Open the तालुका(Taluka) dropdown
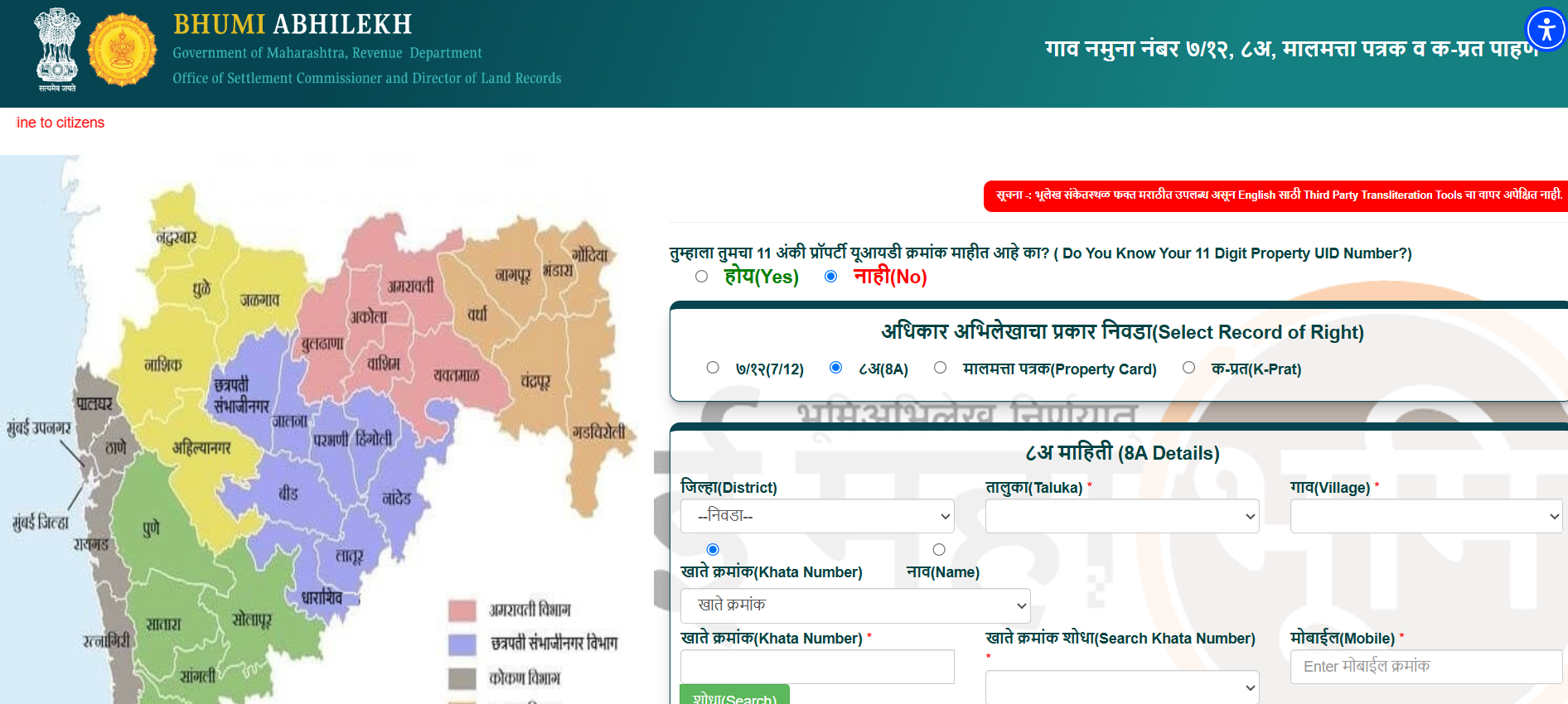 pos(1122,516)
